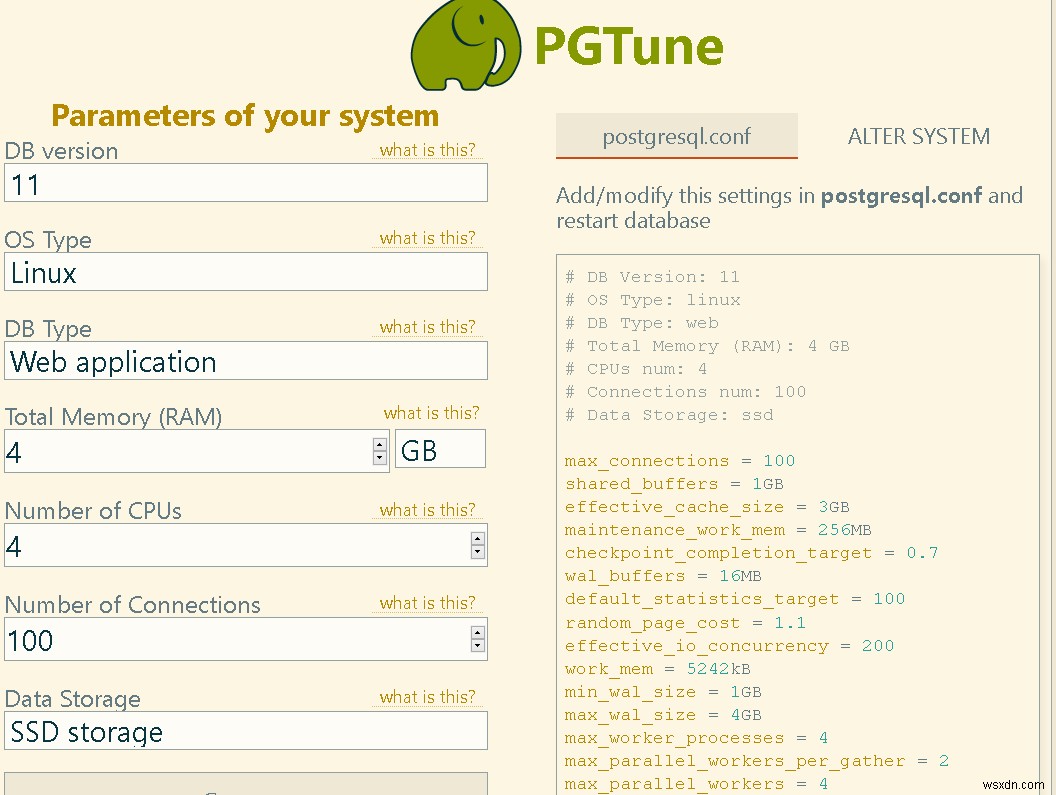Click the 'wal_buffers = 16MB' line
Screen dimensions: 1056x795
pos(663,576)
